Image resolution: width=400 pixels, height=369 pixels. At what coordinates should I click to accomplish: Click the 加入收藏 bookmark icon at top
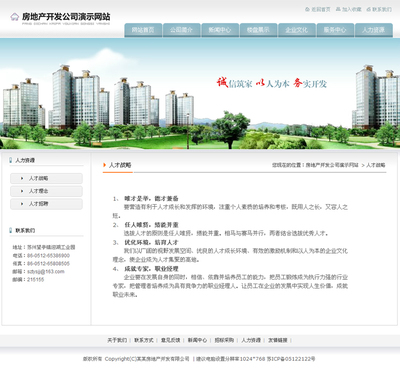pos(338,9)
